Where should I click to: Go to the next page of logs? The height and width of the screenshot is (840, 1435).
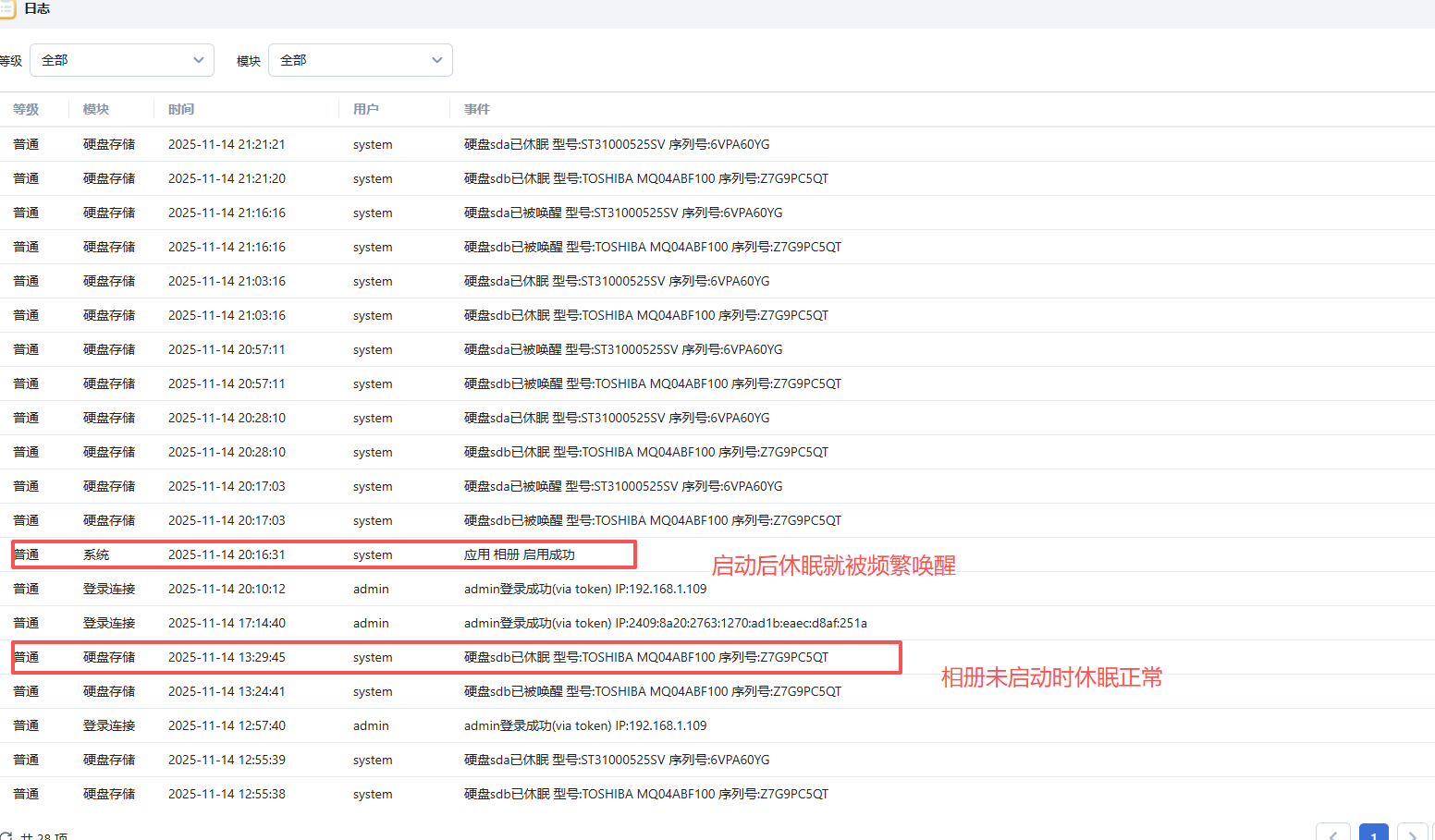coord(1413,832)
